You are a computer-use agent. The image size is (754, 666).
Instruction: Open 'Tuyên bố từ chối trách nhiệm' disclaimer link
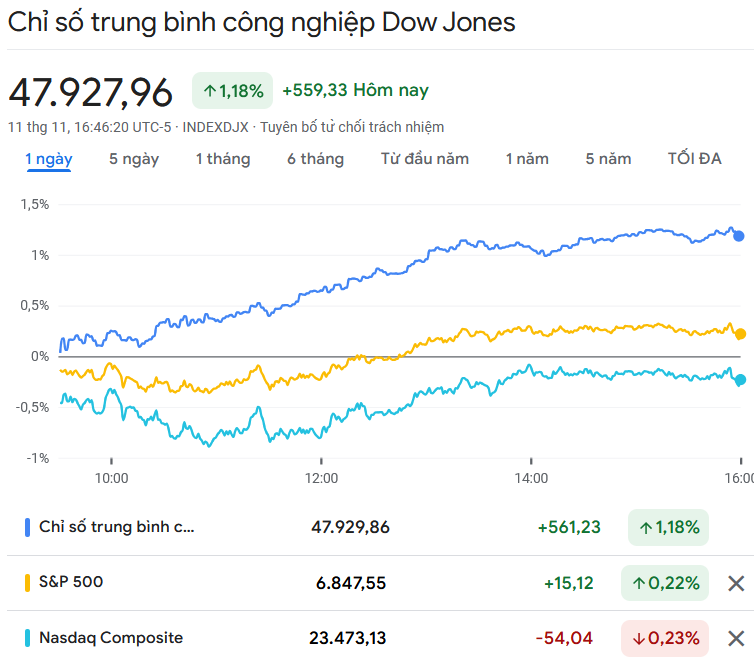352,127
